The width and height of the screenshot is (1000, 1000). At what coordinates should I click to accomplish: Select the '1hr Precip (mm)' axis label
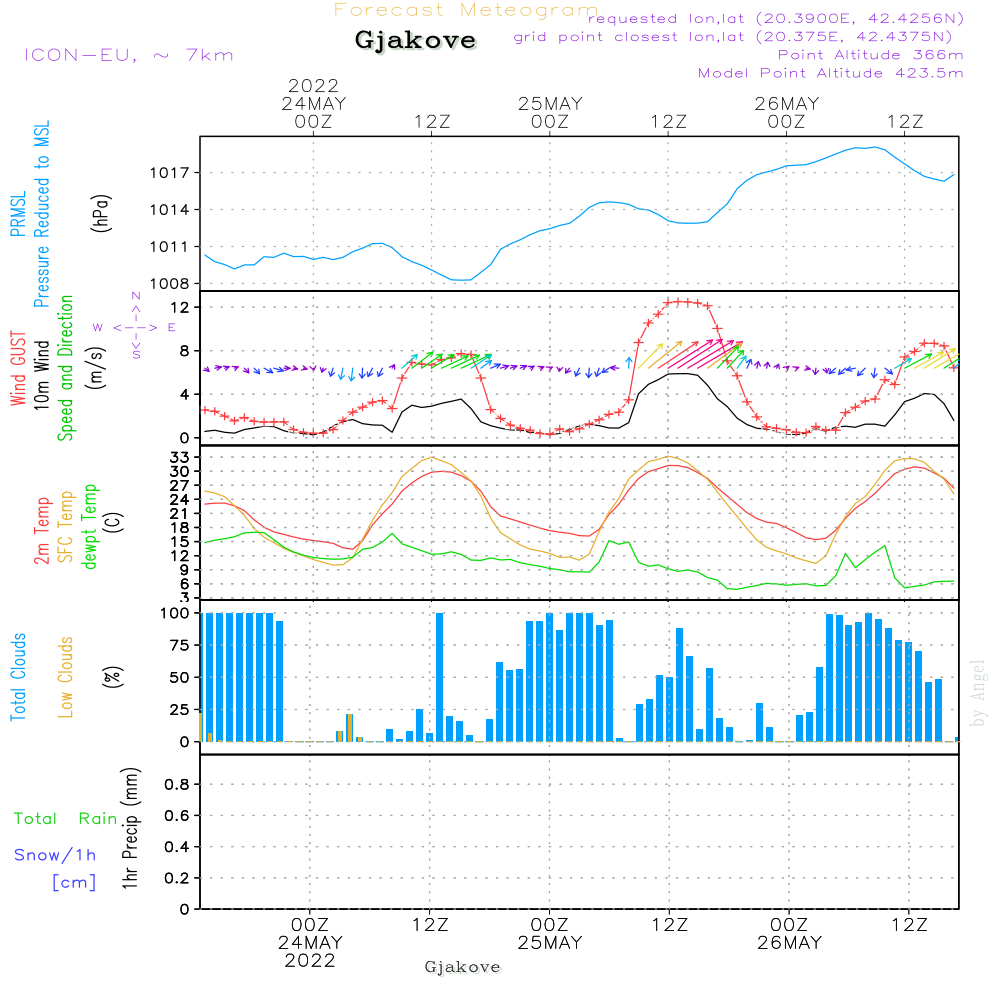(130, 828)
